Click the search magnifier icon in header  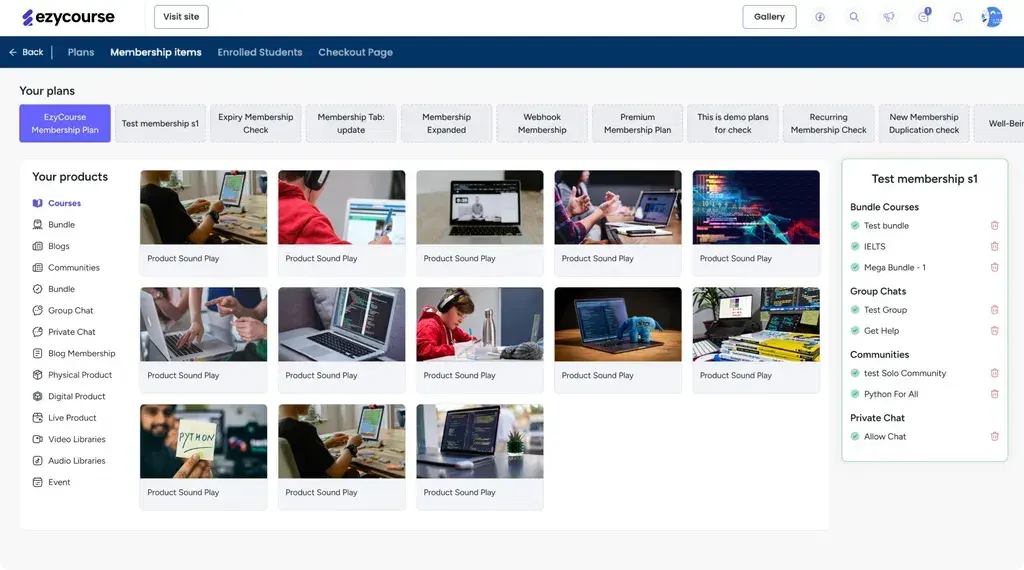854,17
